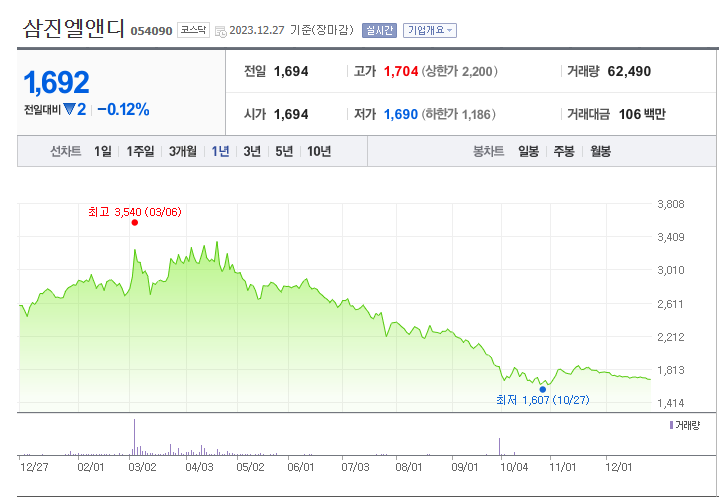Click the 상한가 2,200 text
This screenshot has width=719, height=497.
(459, 72)
